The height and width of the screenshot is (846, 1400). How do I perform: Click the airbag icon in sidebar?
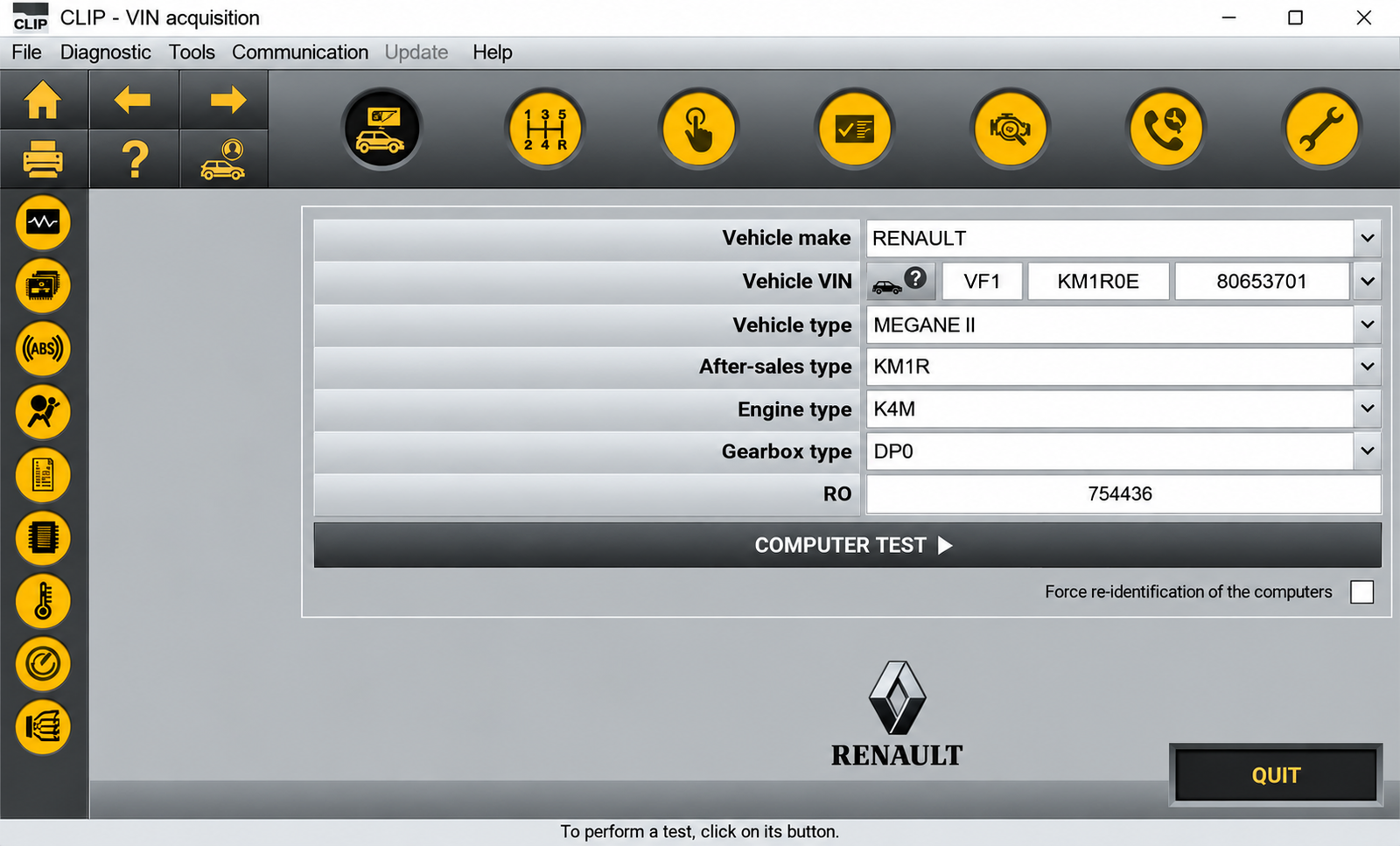tap(43, 412)
